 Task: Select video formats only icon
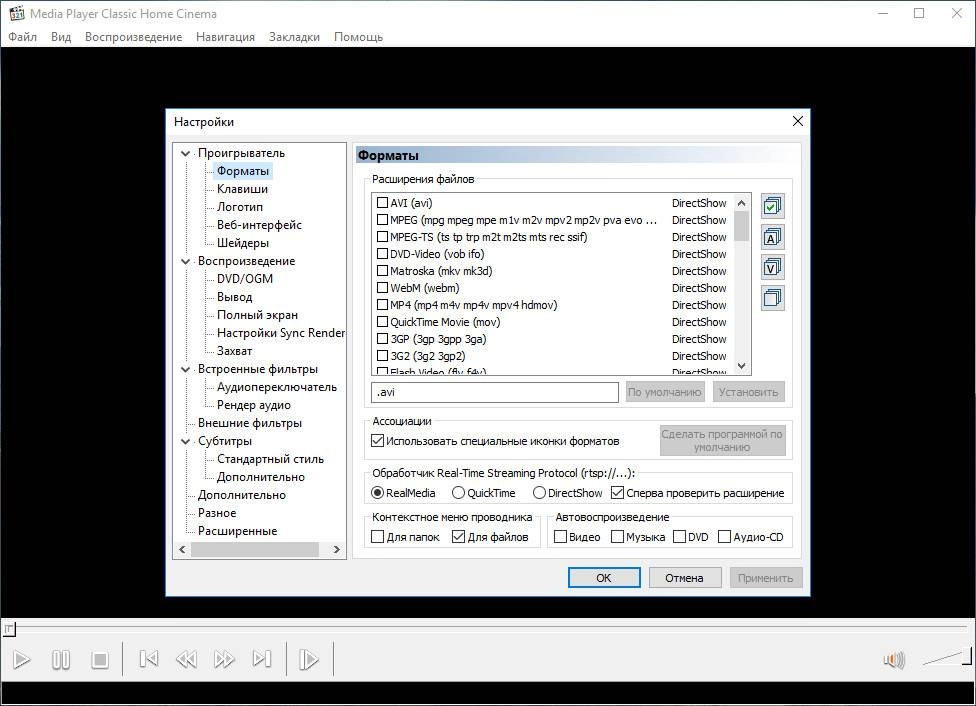772,267
